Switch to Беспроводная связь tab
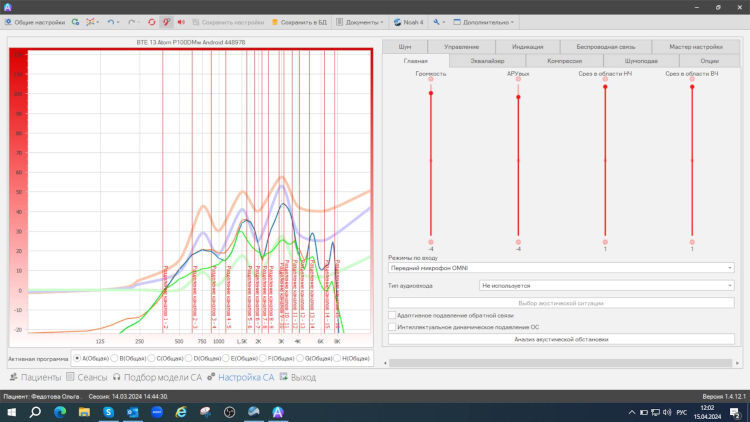The height and width of the screenshot is (422, 750). point(606,47)
